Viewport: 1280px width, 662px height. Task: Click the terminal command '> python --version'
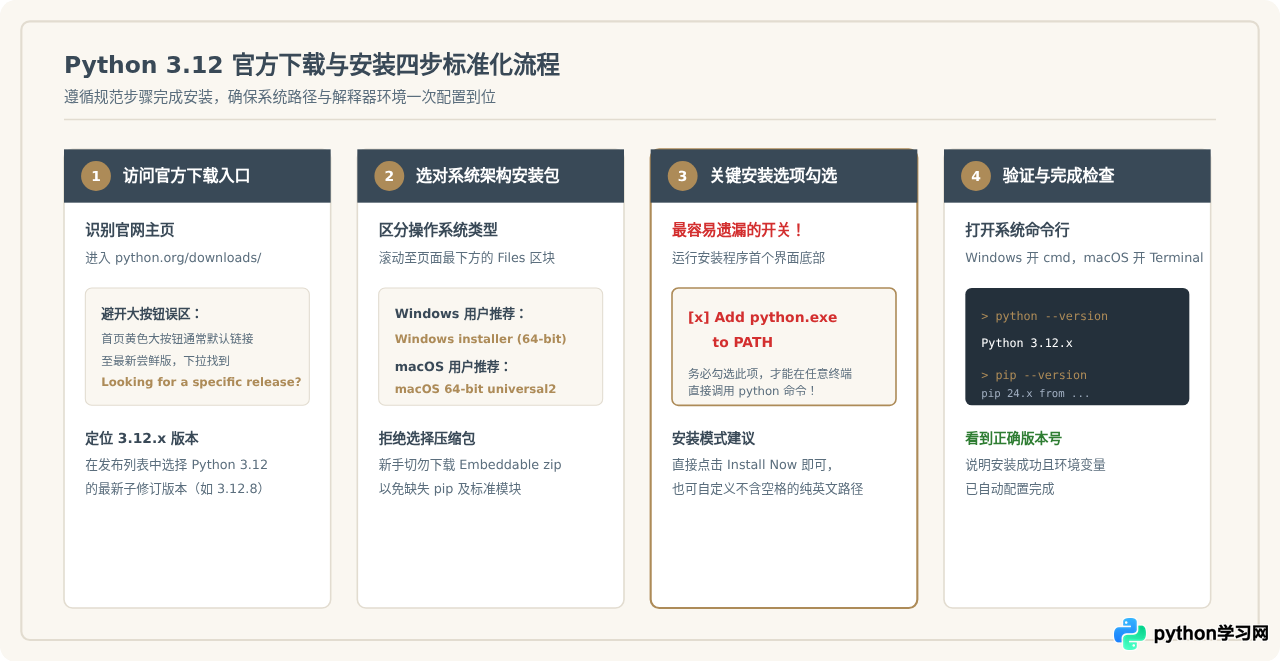[x=1044, y=316]
